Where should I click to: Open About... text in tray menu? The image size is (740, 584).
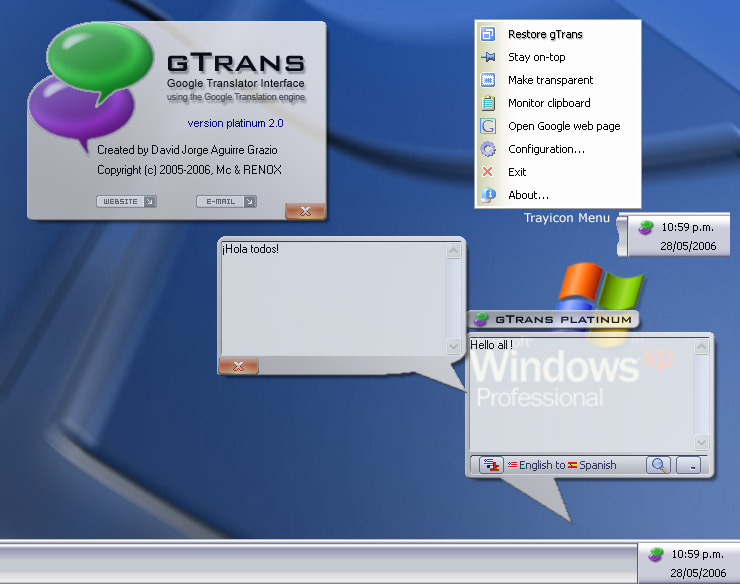tap(528, 195)
